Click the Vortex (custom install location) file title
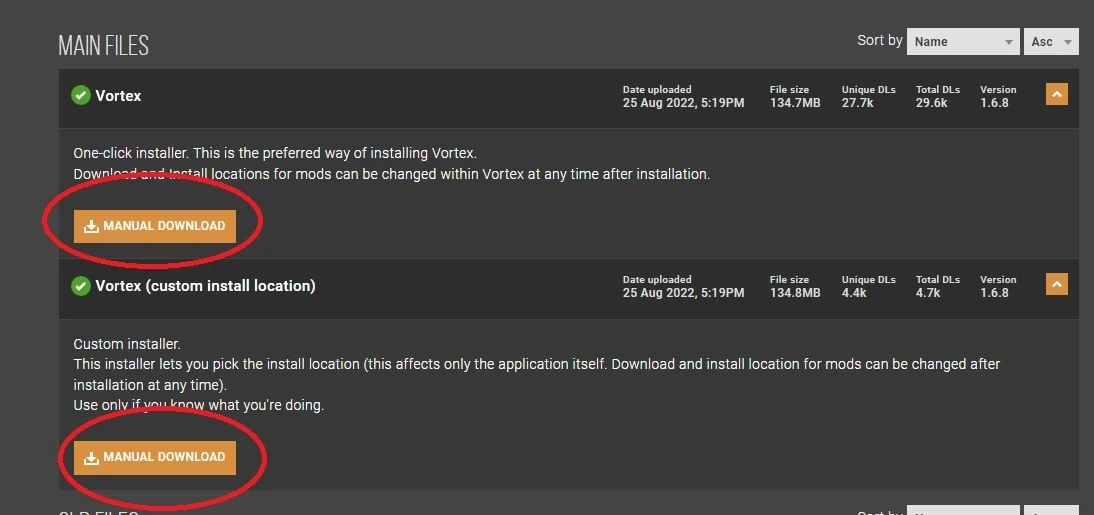 pyautogui.click(x=205, y=285)
